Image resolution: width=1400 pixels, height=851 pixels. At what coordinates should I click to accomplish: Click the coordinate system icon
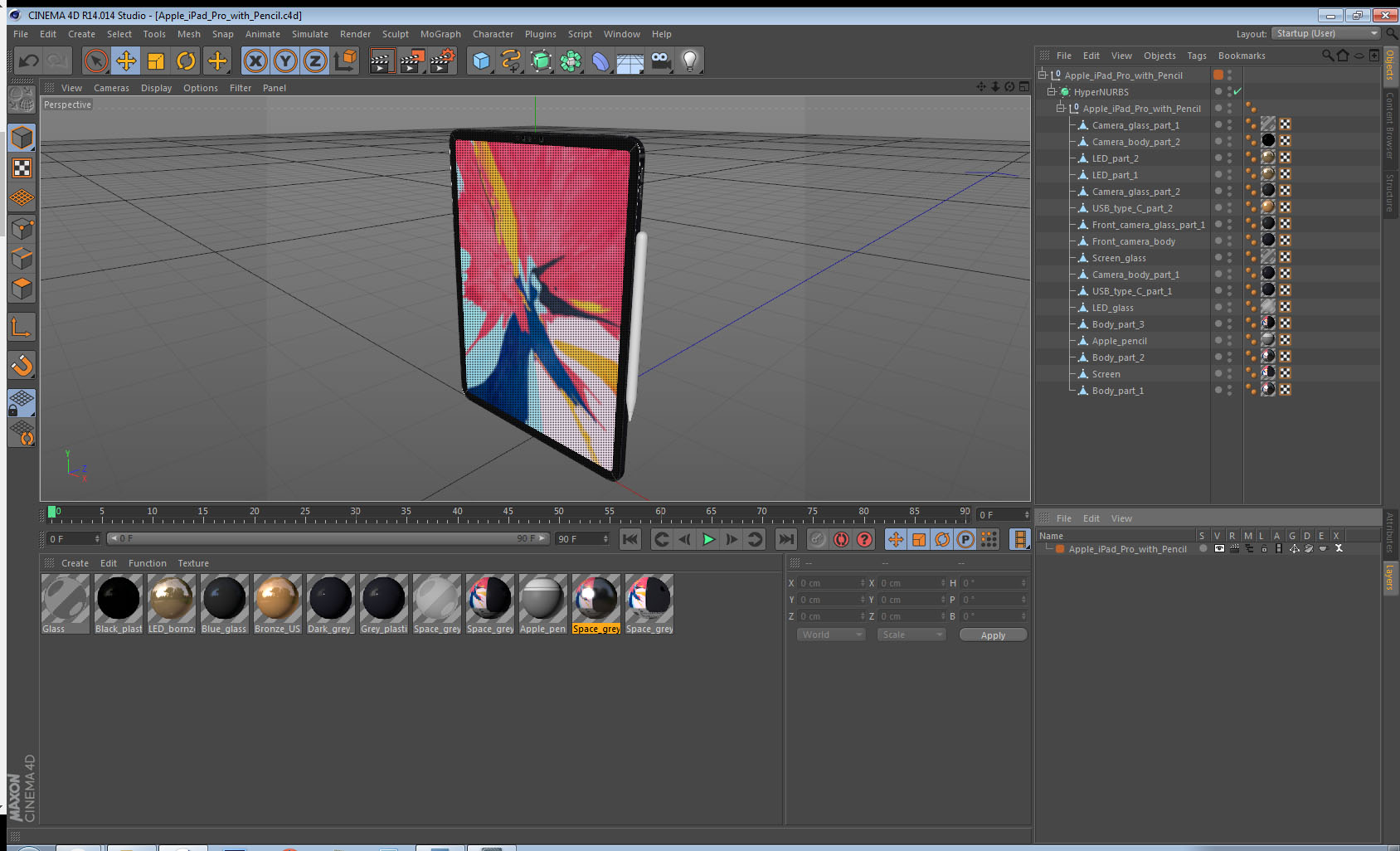coord(345,61)
